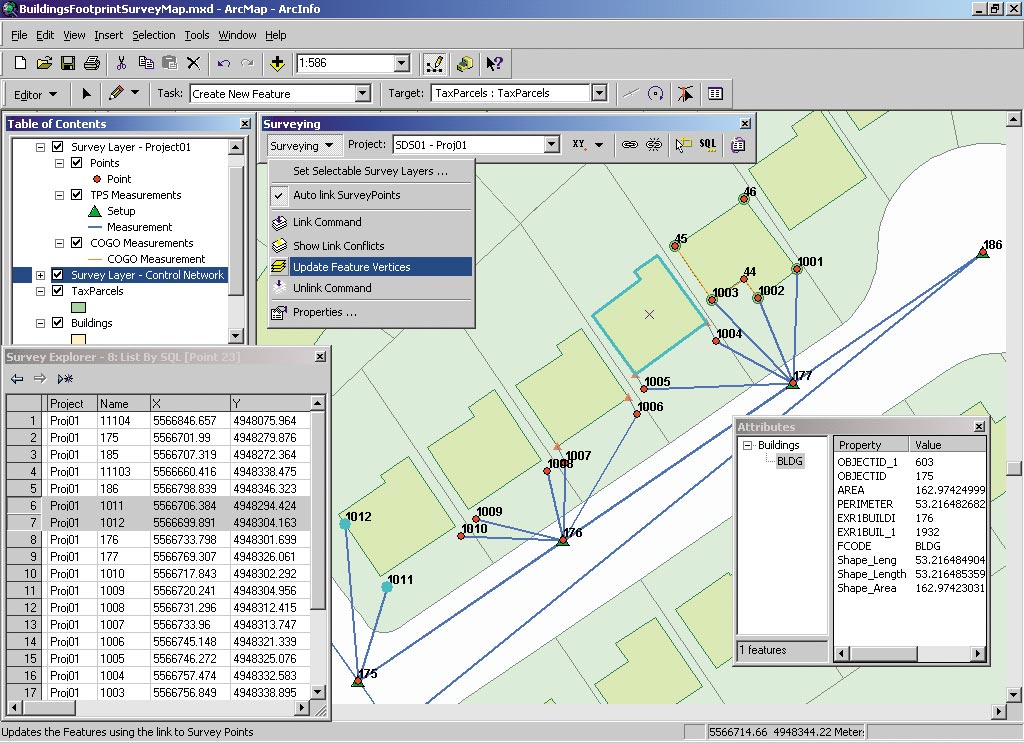This screenshot has width=1024, height=743.
Task: Click the Link chain icon in Surveying toolbar
Action: (x=630, y=145)
